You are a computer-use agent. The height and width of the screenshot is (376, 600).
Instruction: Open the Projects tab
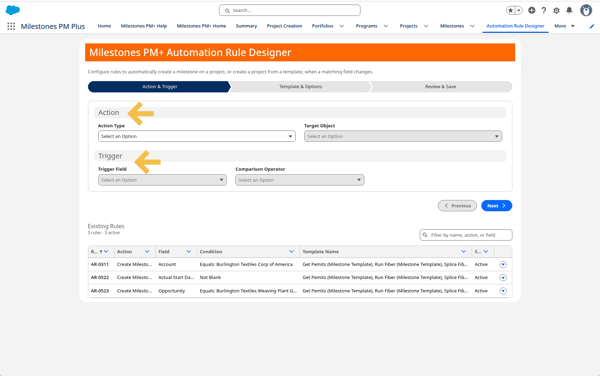(x=409, y=26)
